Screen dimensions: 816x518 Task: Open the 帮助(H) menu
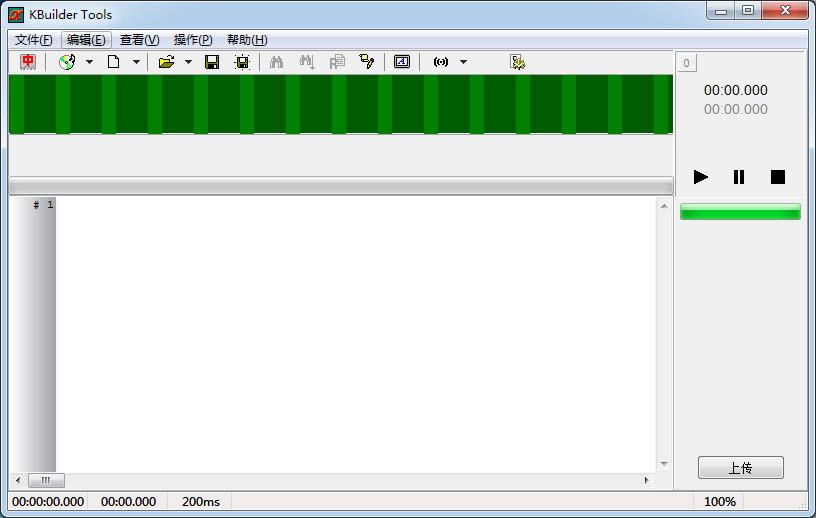pyautogui.click(x=247, y=40)
